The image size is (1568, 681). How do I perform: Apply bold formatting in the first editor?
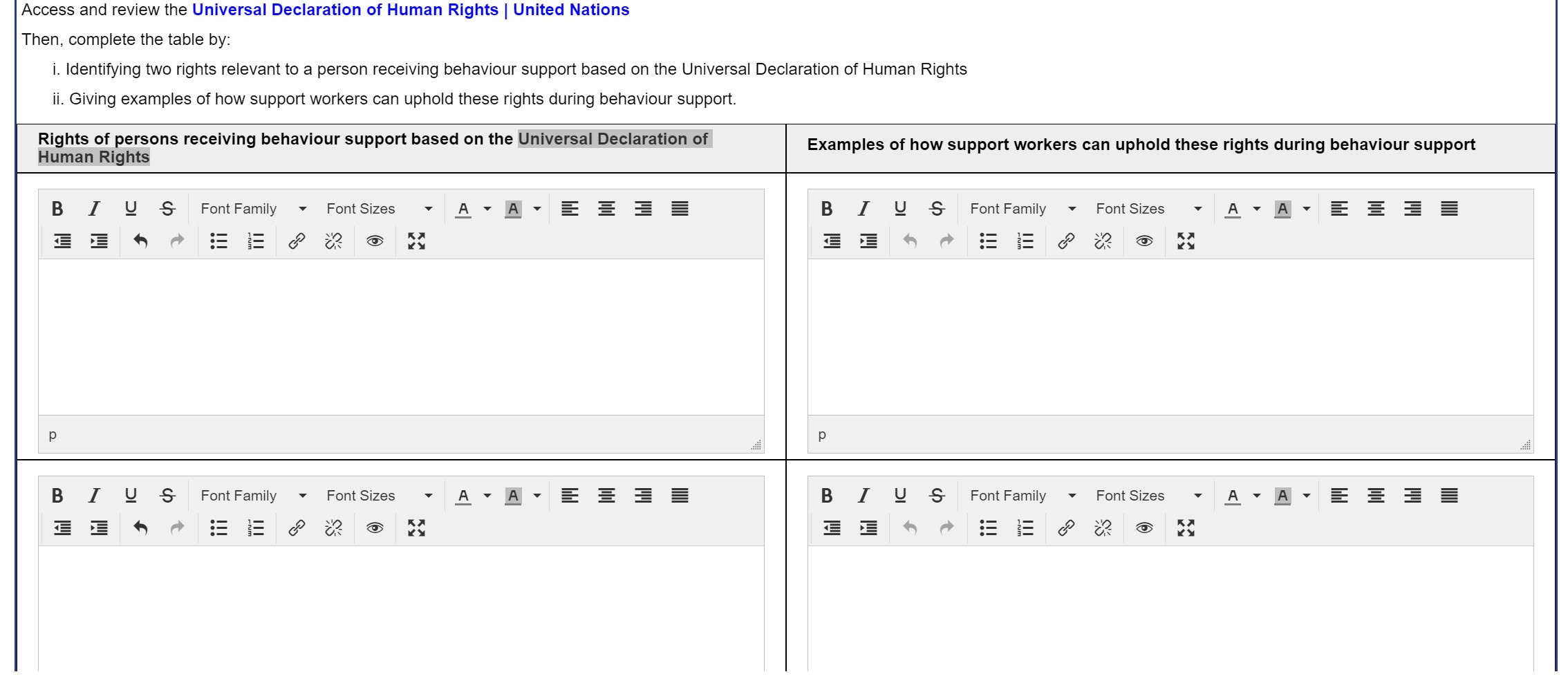pos(59,208)
